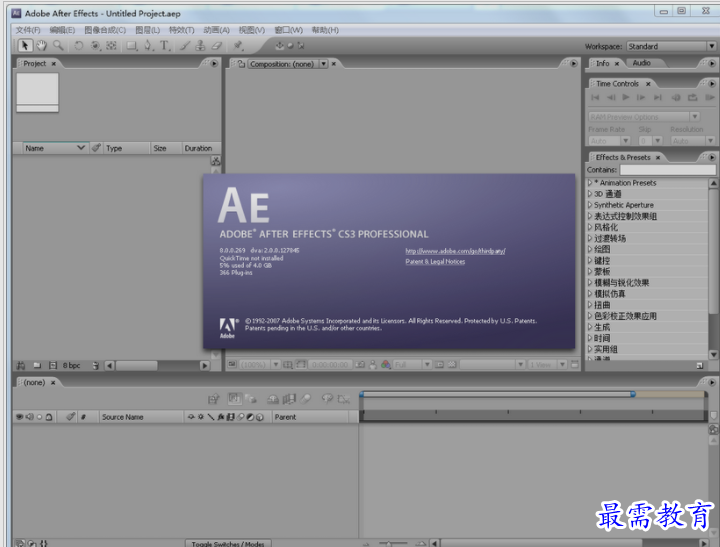Toggle motion blur enable in timeline

[x=306, y=399]
